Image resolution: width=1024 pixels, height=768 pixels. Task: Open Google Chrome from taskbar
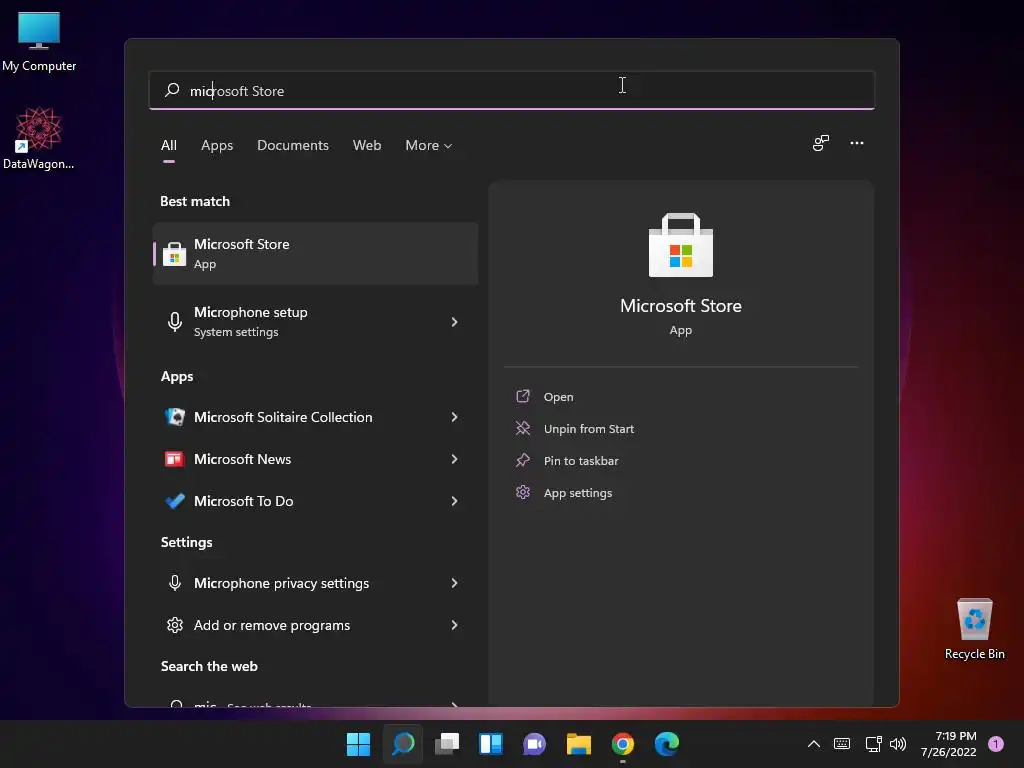click(x=622, y=744)
